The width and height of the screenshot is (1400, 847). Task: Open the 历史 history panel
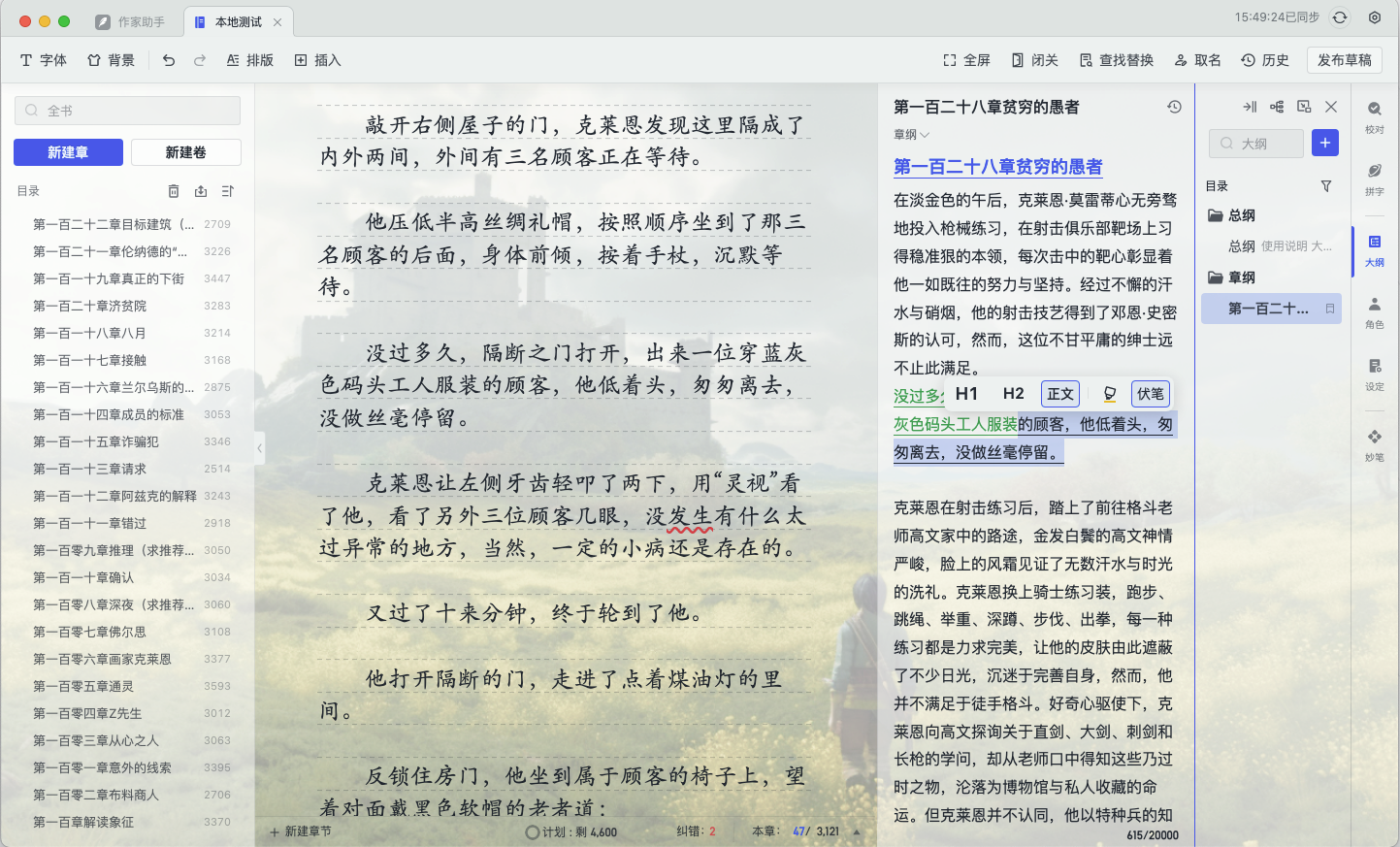coord(1265,60)
